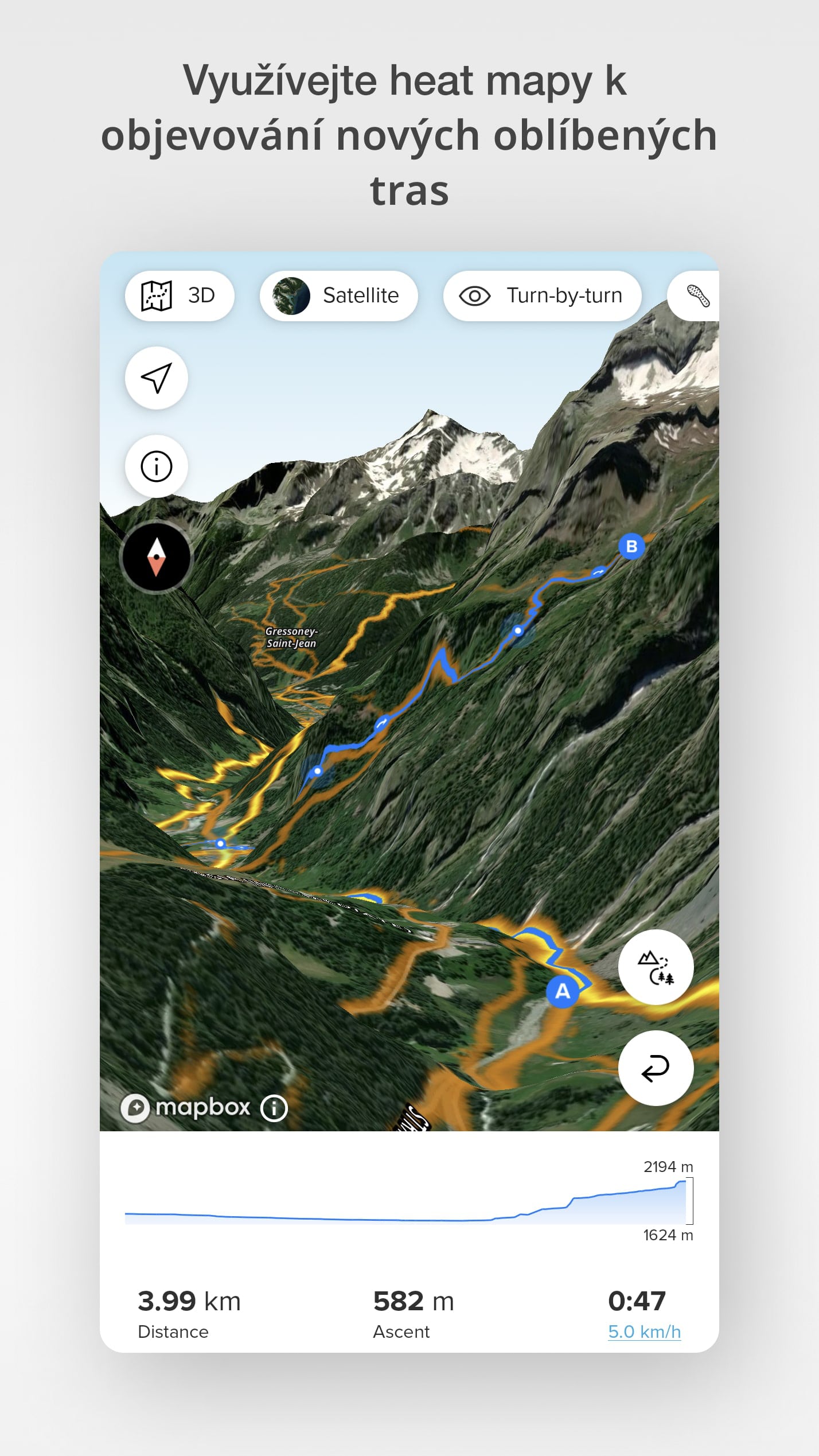Click the Satellite globe thumbnail
The width and height of the screenshot is (819, 1456).
(291, 296)
